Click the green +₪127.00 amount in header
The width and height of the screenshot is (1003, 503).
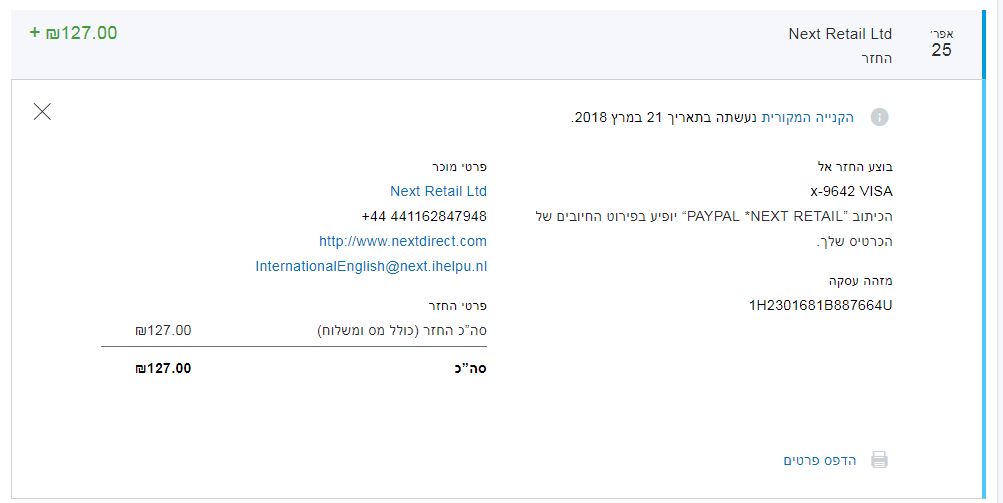(x=74, y=33)
